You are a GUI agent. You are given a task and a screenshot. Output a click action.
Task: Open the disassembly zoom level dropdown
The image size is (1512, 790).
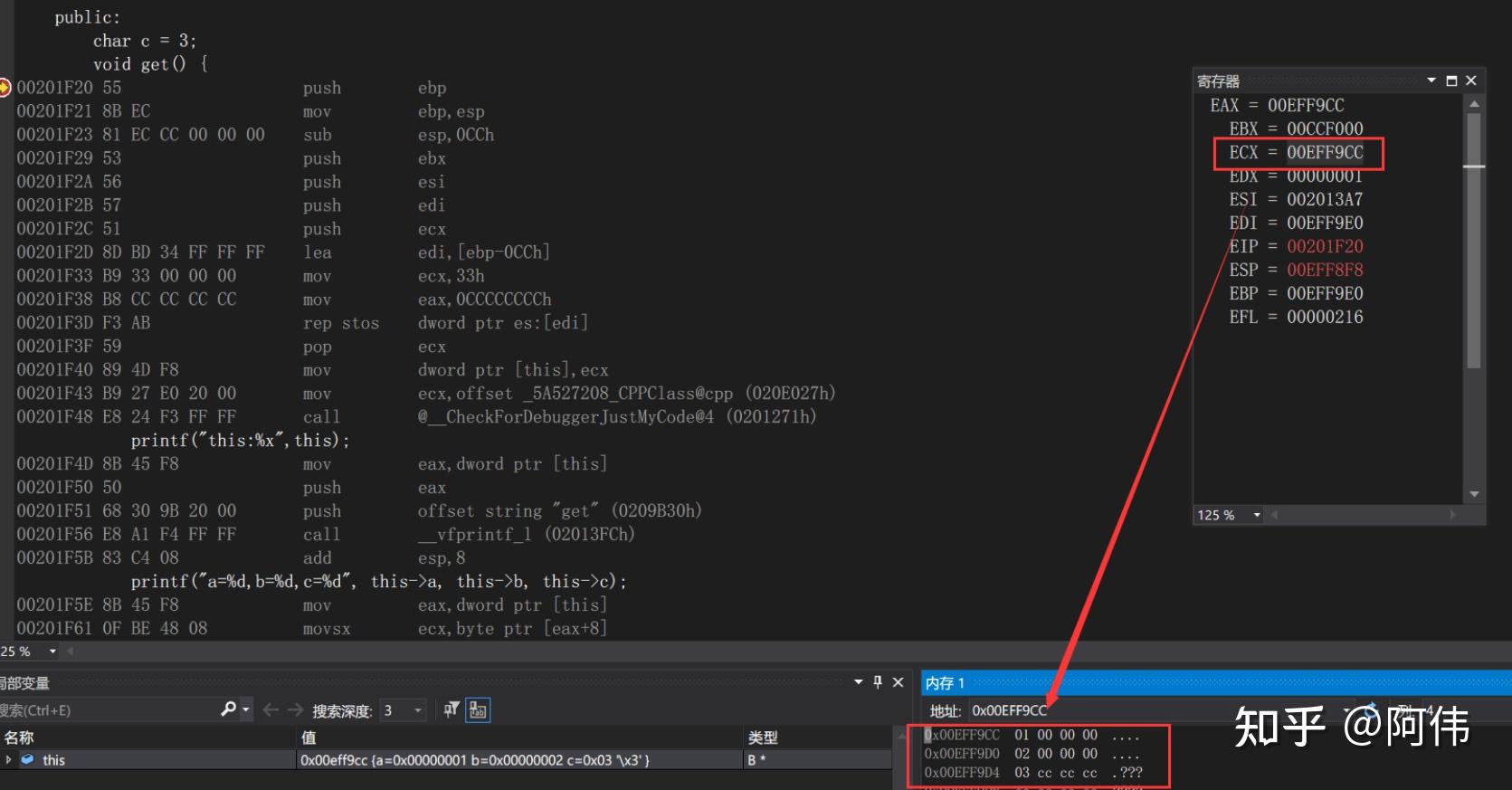[52, 652]
